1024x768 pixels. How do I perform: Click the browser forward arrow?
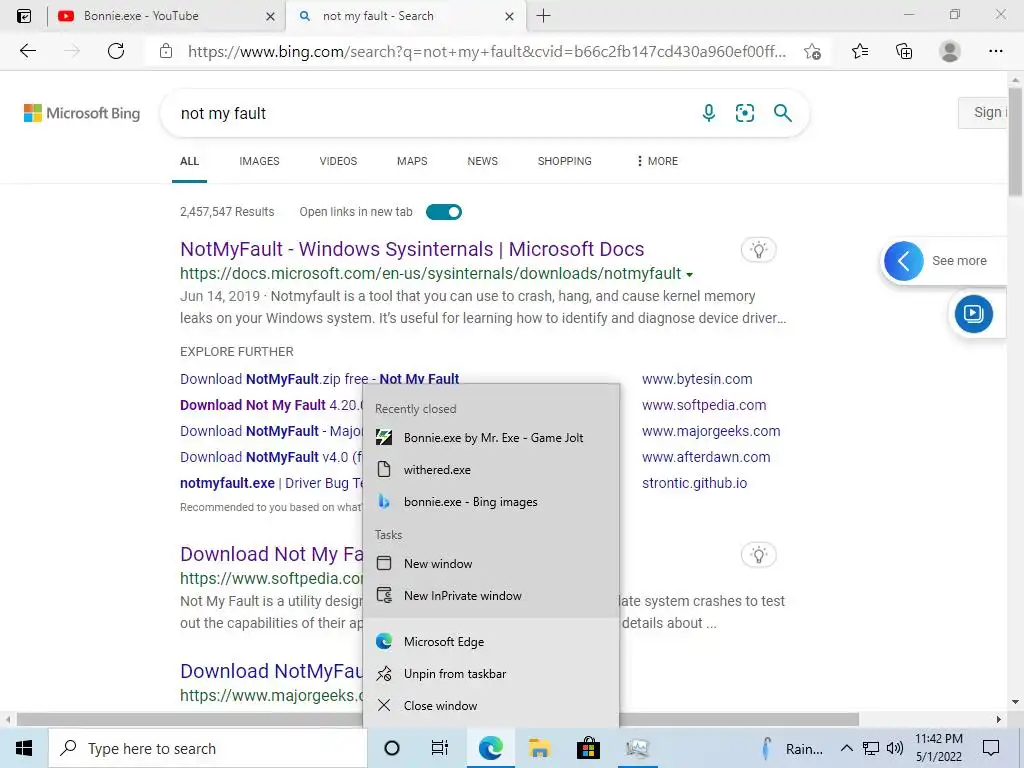72,51
